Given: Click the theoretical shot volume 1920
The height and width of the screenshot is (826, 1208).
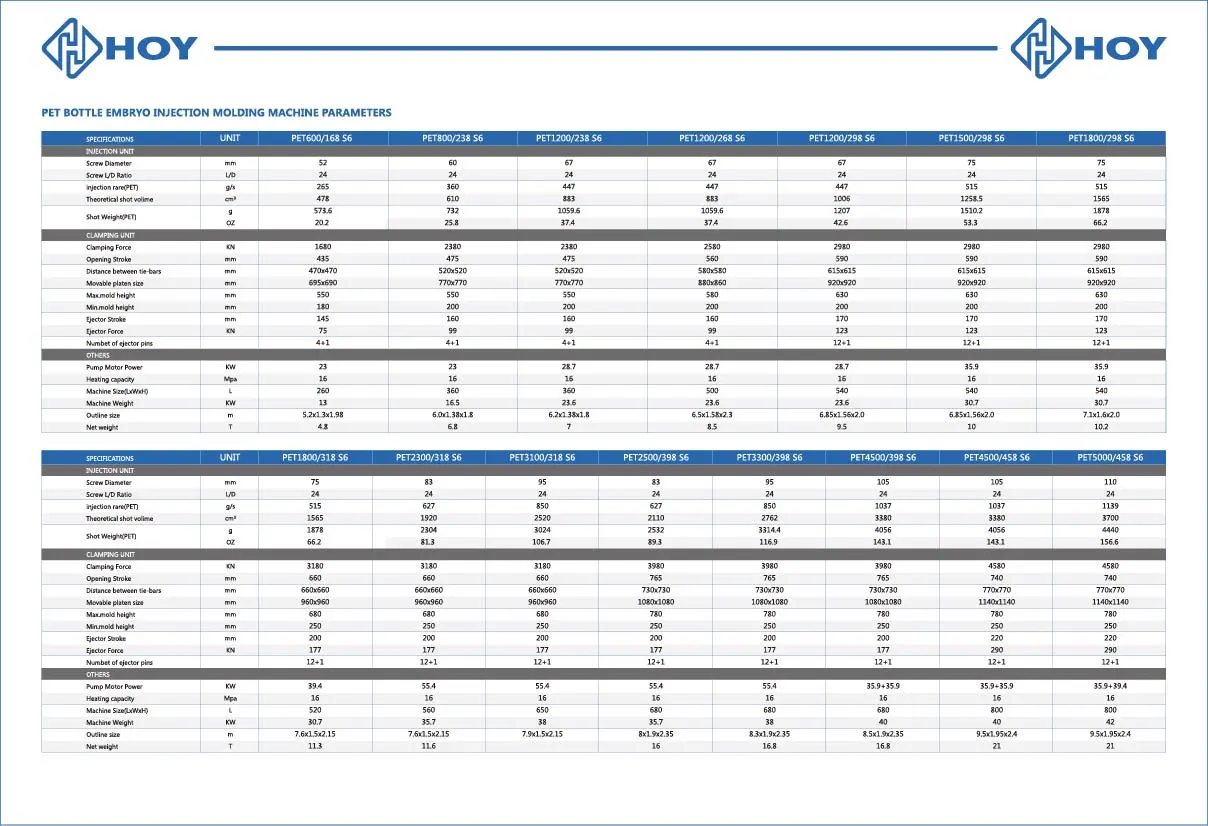Looking at the screenshot, I should (x=428, y=518).
